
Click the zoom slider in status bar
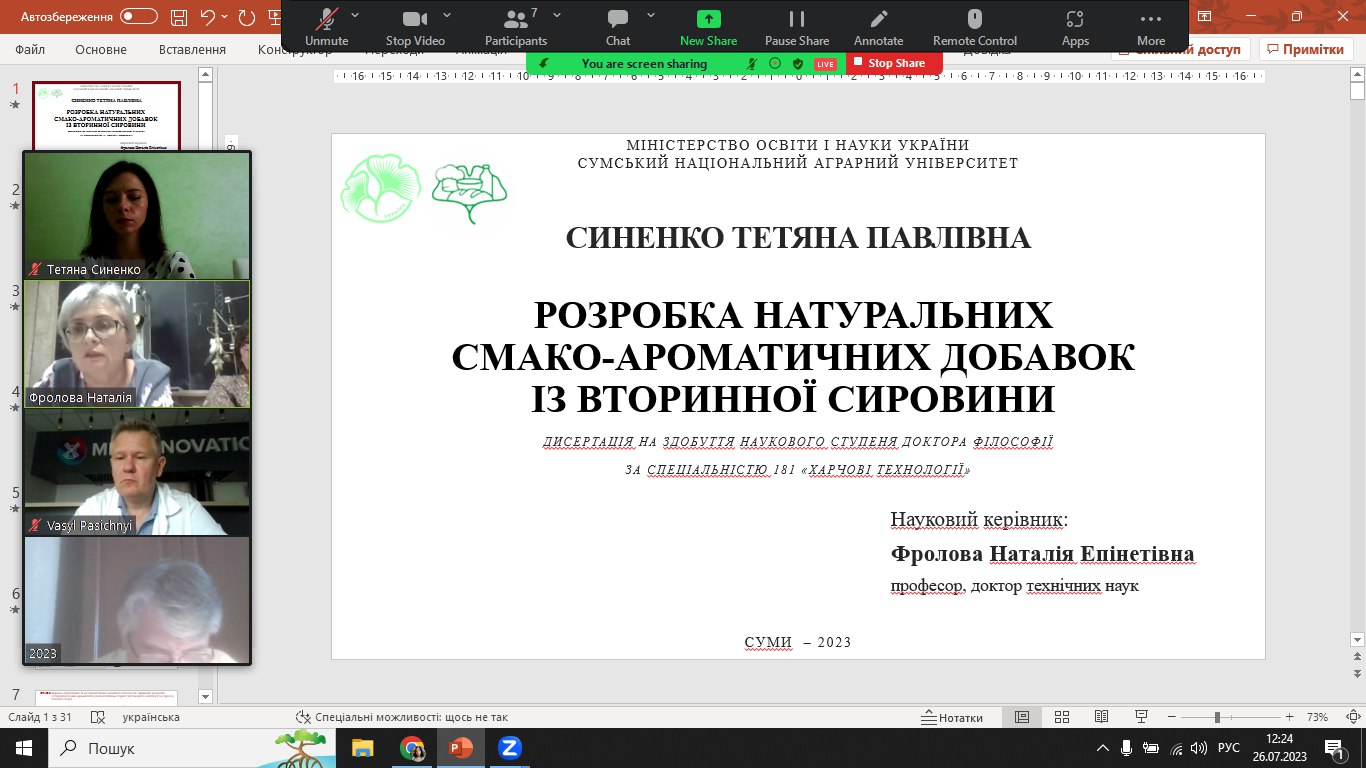[1217, 717]
